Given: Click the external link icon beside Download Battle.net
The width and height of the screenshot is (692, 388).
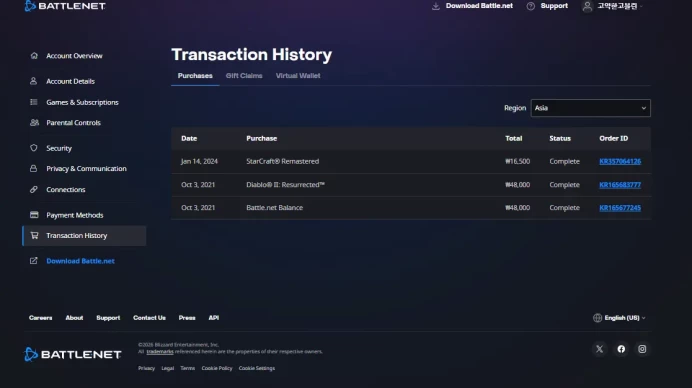Looking at the screenshot, I should tap(34, 261).
